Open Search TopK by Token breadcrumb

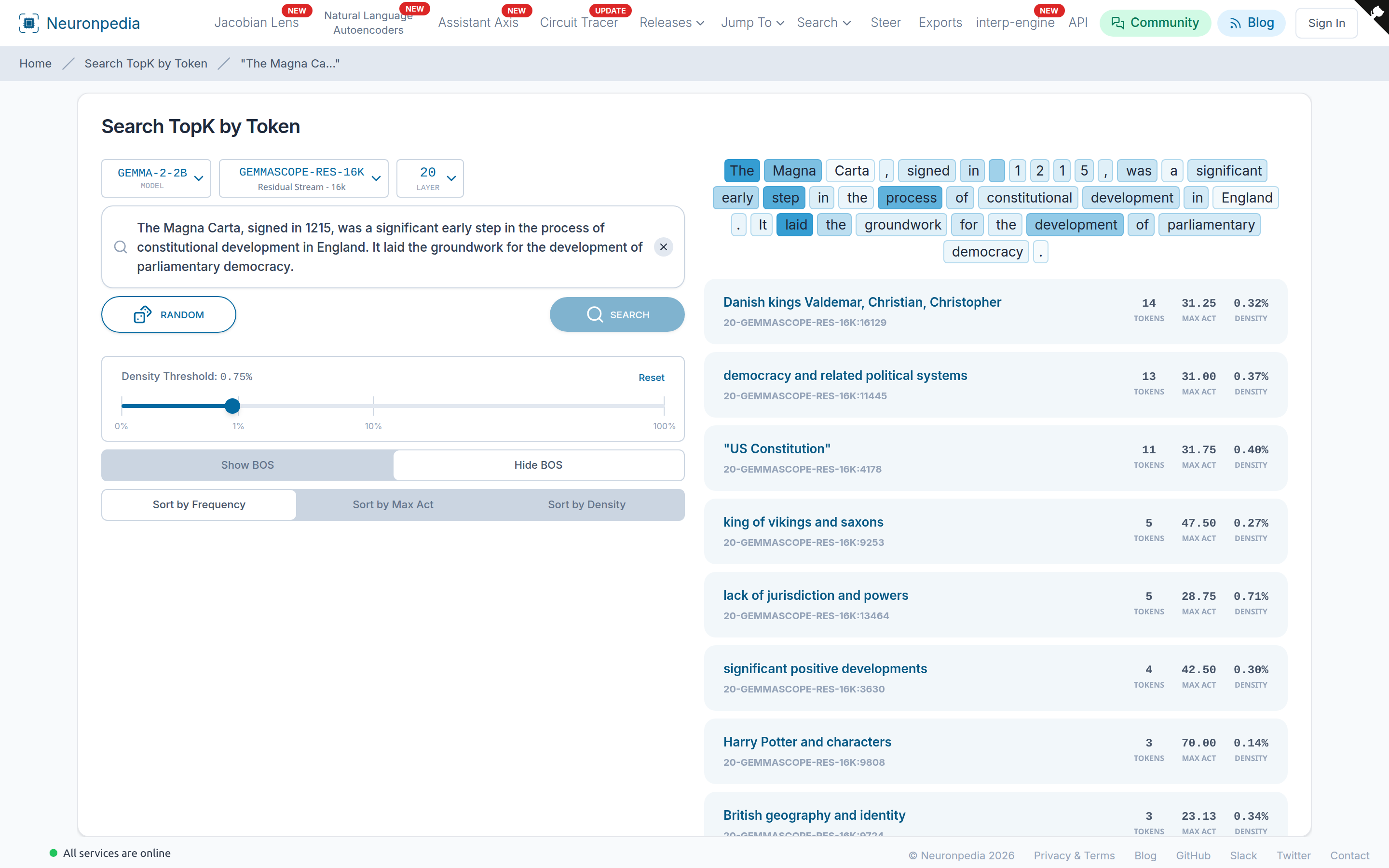coord(146,64)
